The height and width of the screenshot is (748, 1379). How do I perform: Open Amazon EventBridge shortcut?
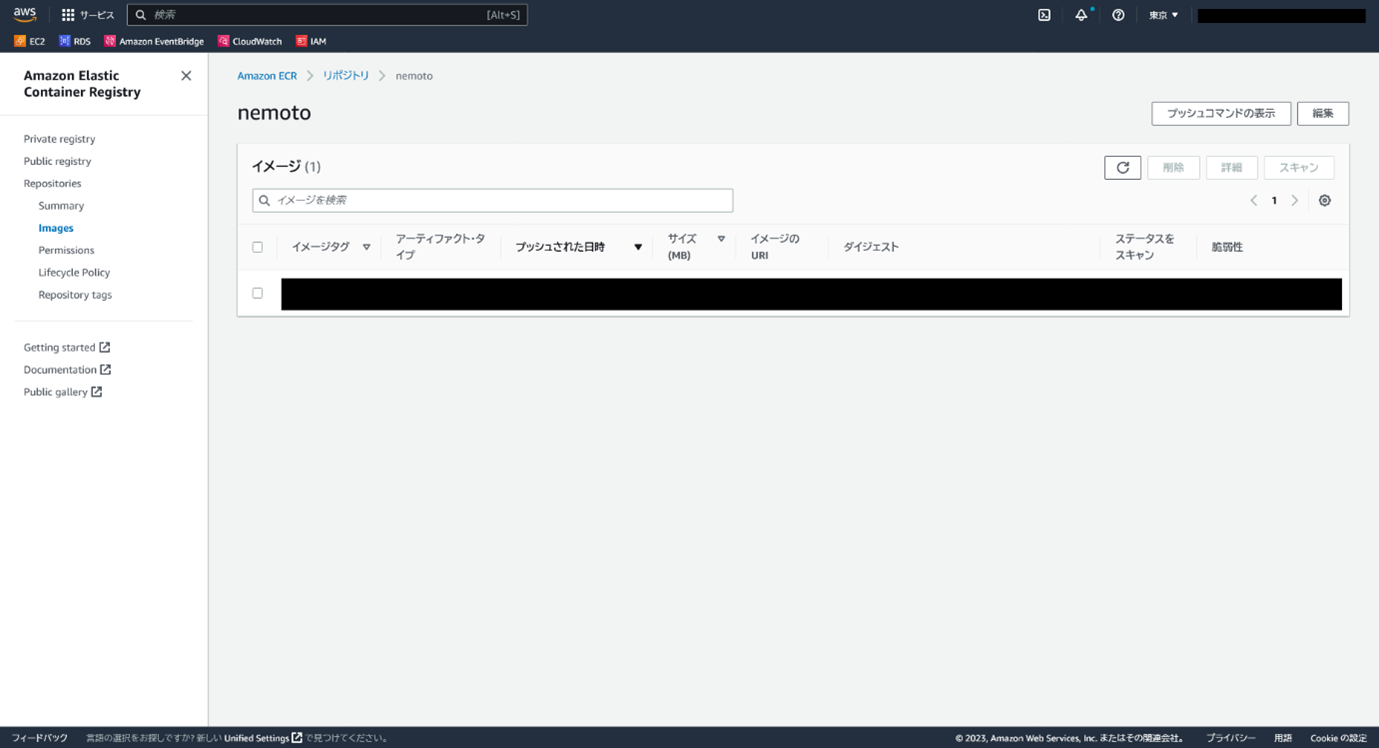[x=154, y=41]
